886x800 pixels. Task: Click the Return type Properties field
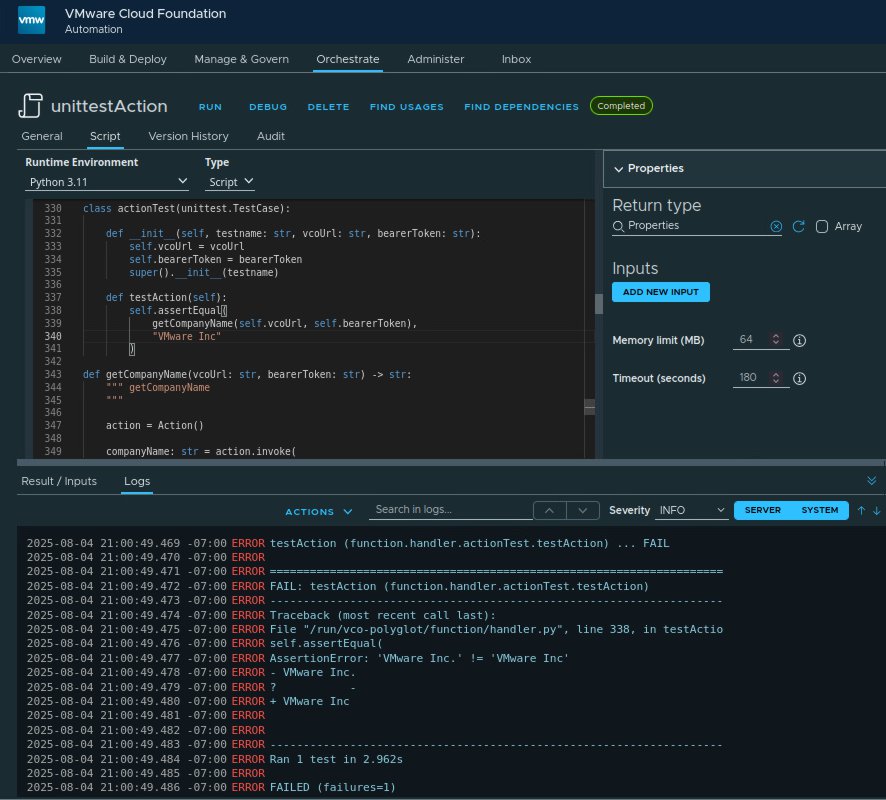(697, 225)
